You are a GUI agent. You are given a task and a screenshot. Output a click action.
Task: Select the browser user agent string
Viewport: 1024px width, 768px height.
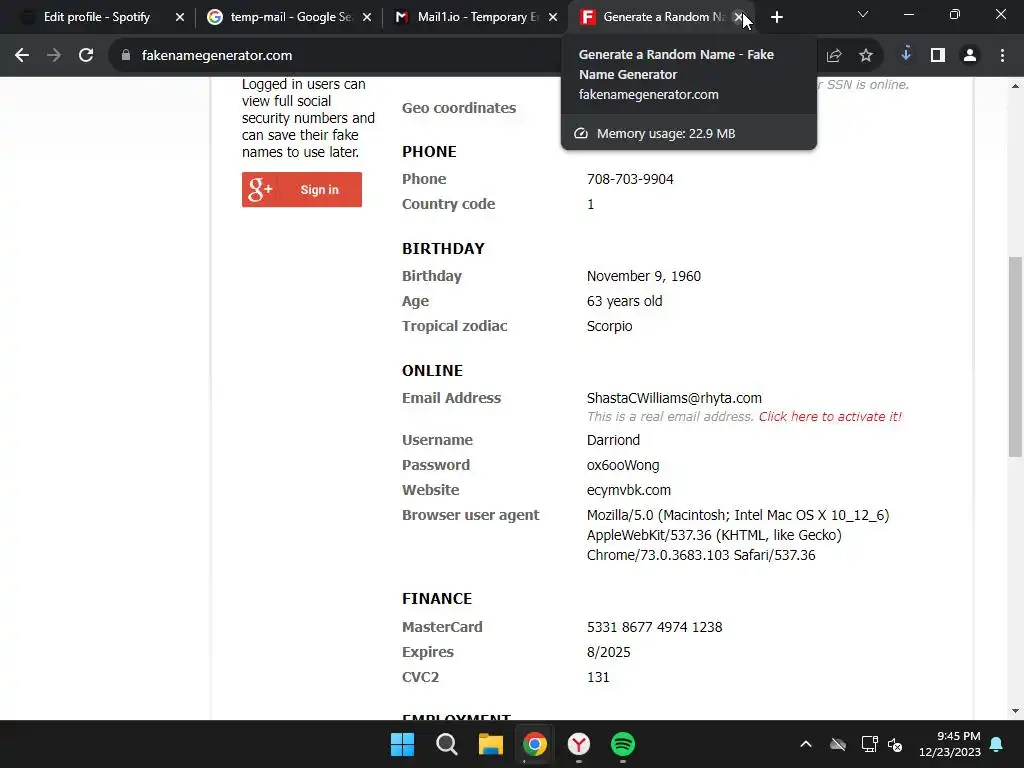738,535
